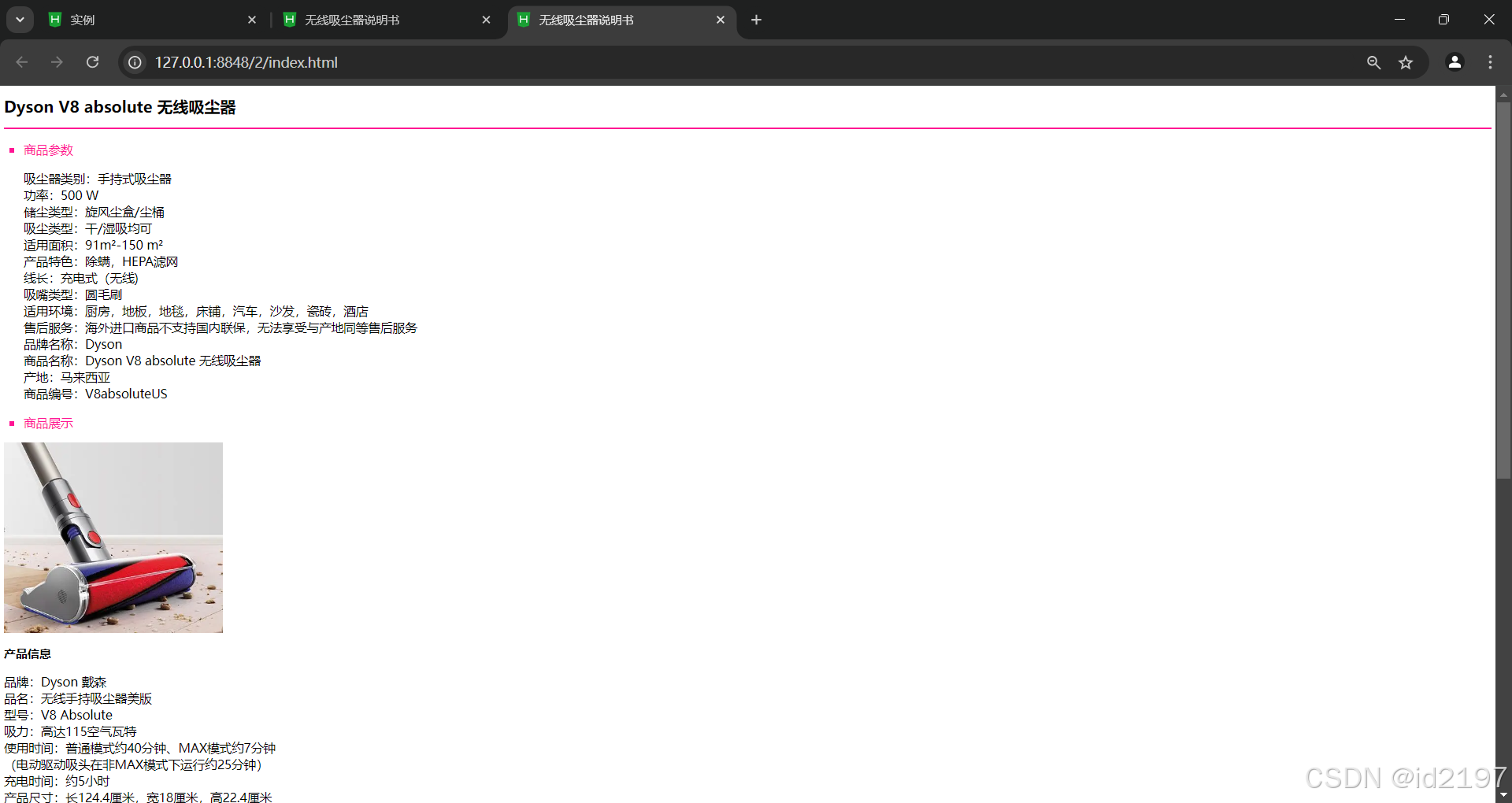The width and height of the screenshot is (1512, 803).
Task: Reload the current page
Action: point(92,62)
